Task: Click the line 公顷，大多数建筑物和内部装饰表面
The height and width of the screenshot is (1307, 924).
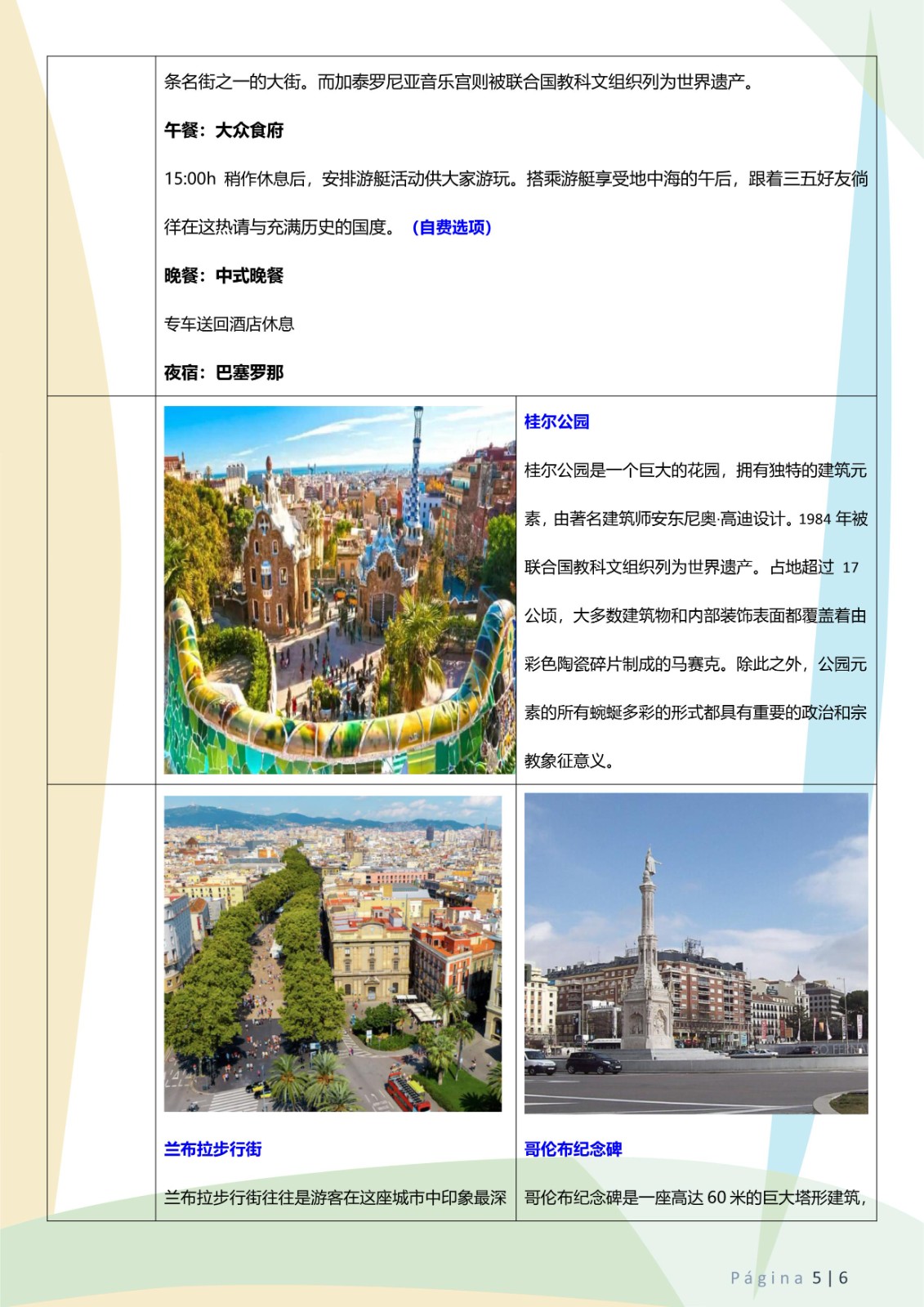Action: click(696, 616)
